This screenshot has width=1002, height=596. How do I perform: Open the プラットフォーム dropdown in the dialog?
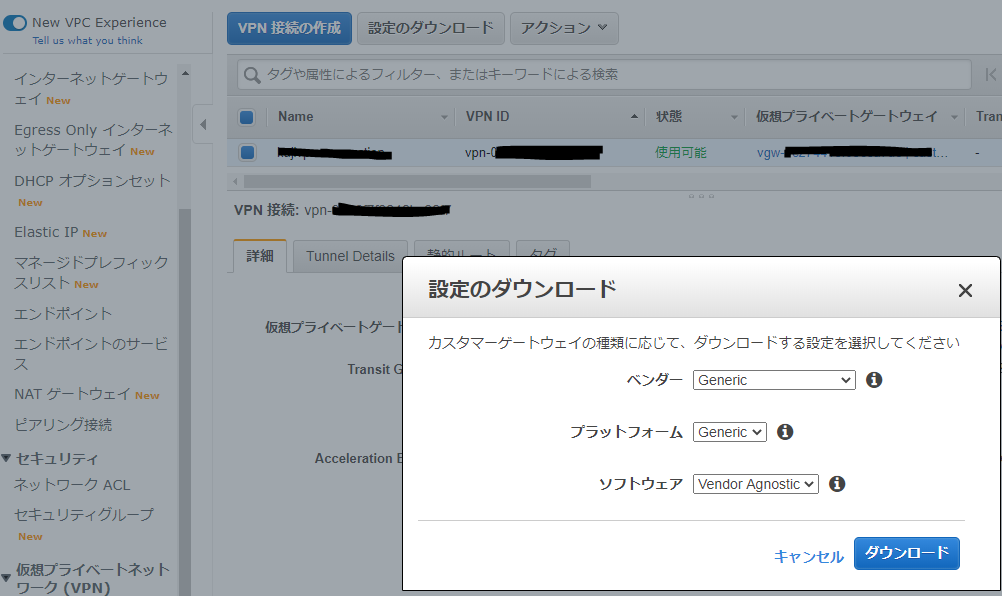click(729, 431)
